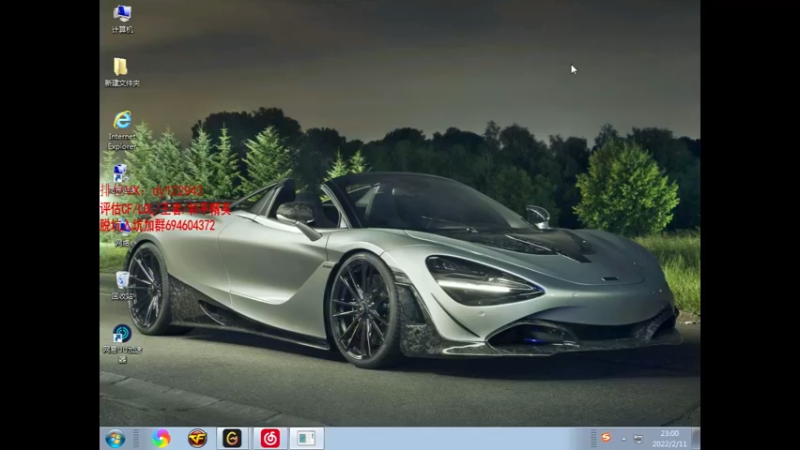Open the Sogou input S tray icon
The height and width of the screenshot is (450, 800).
(x=606, y=438)
